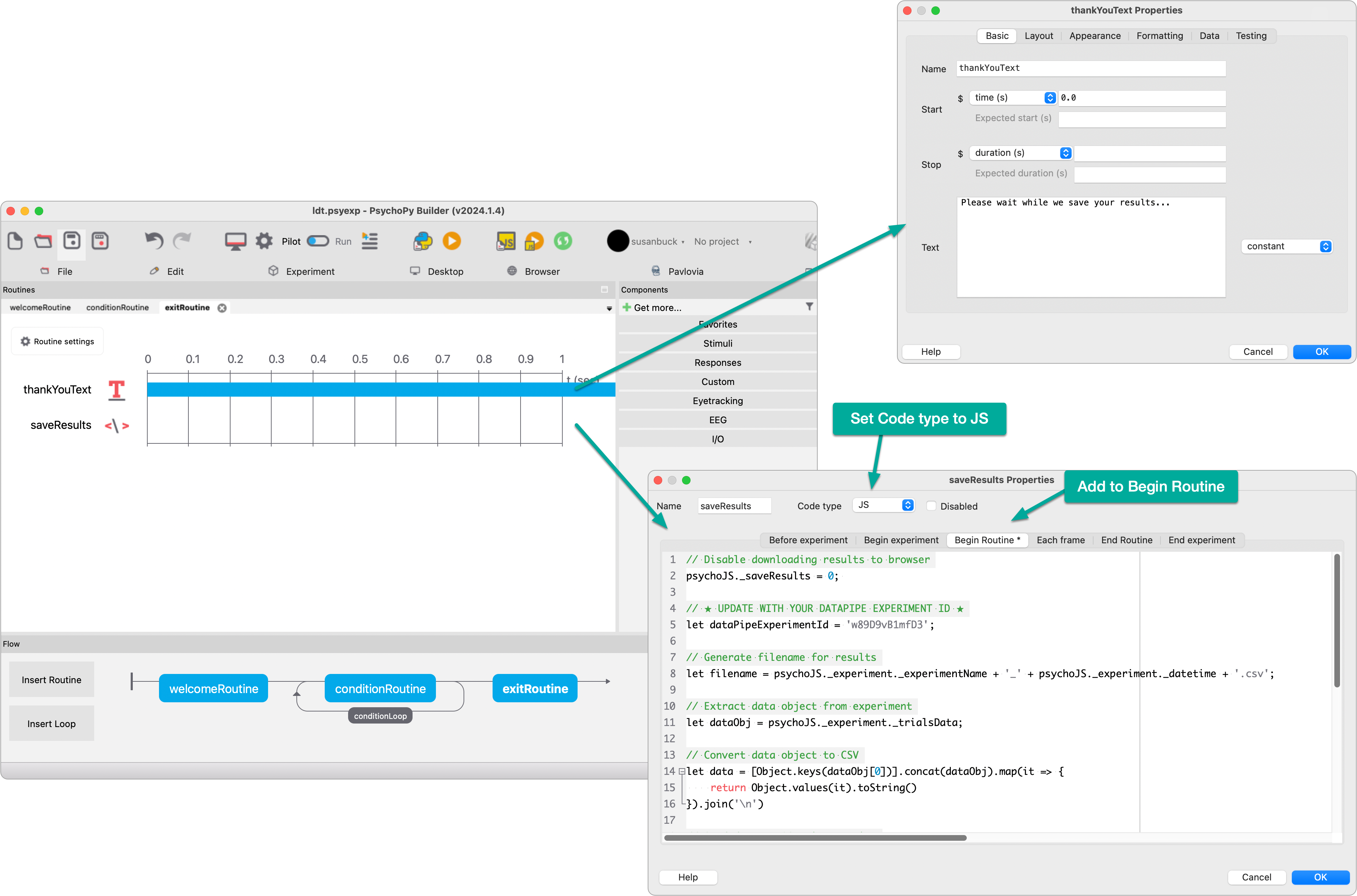
Task: Switch to the welcomeRoutine tab
Action: point(40,307)
